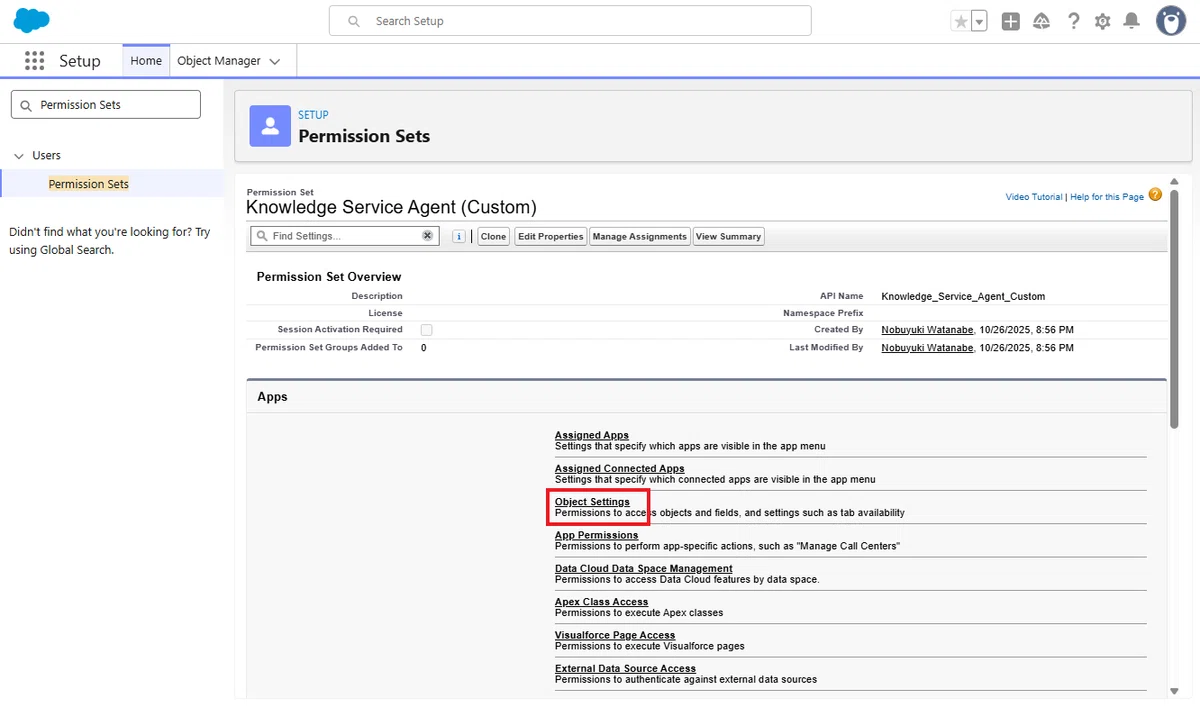Screen dimensions: 1200x706
Task: Open the Object Manager tab dropdown arrow
Action: 275,61
